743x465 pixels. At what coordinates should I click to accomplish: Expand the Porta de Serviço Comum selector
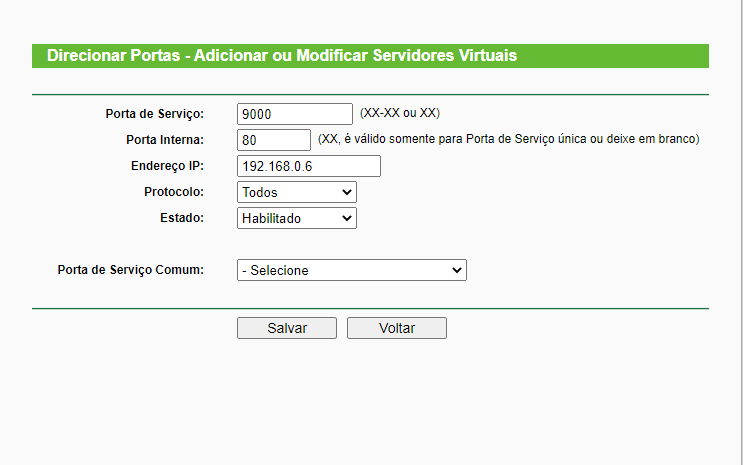[352, 270]
